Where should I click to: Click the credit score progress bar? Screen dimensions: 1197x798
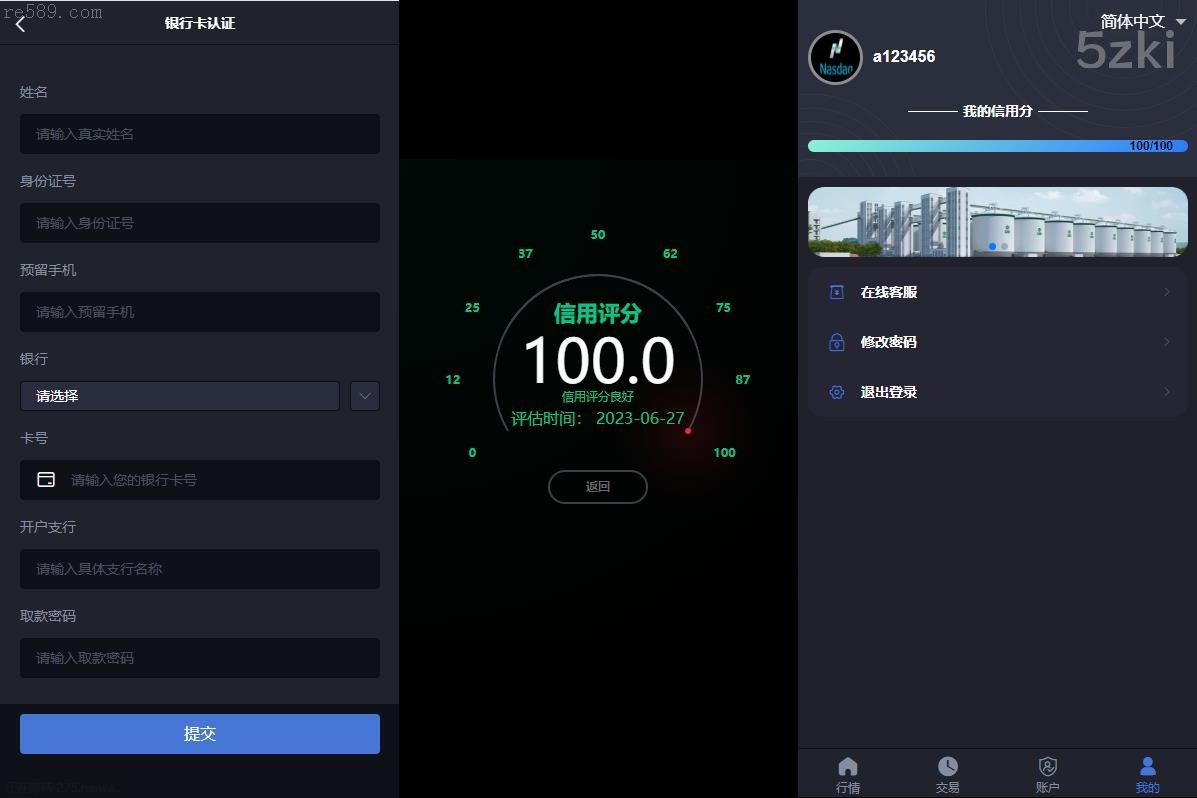pos(997,146)
